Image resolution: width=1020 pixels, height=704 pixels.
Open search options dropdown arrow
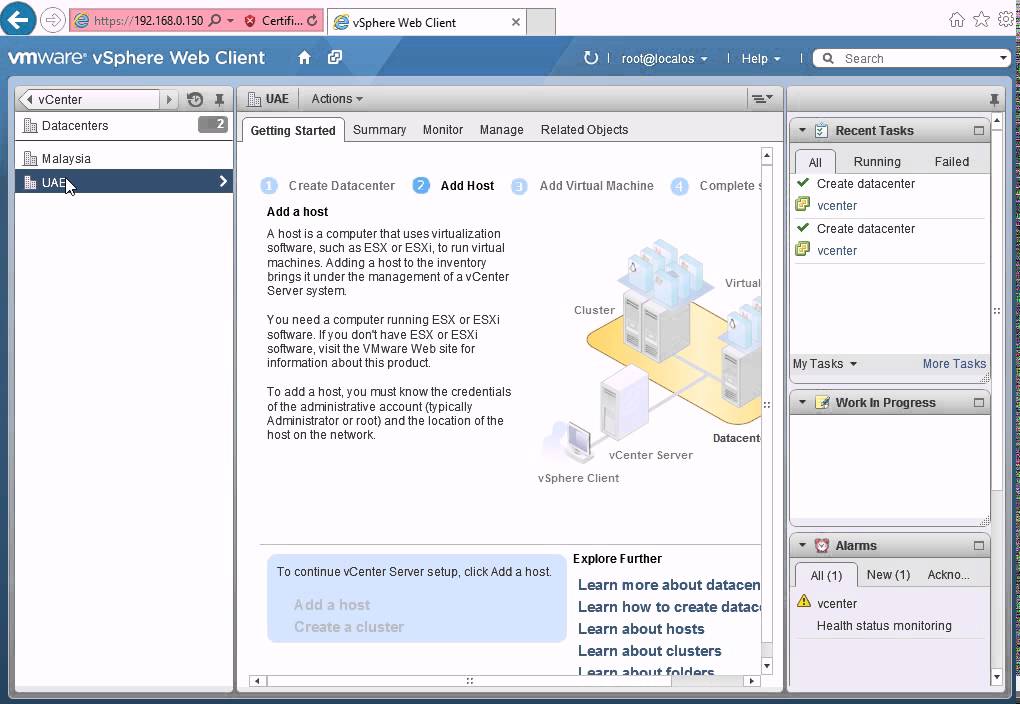tap(1003, 59)
